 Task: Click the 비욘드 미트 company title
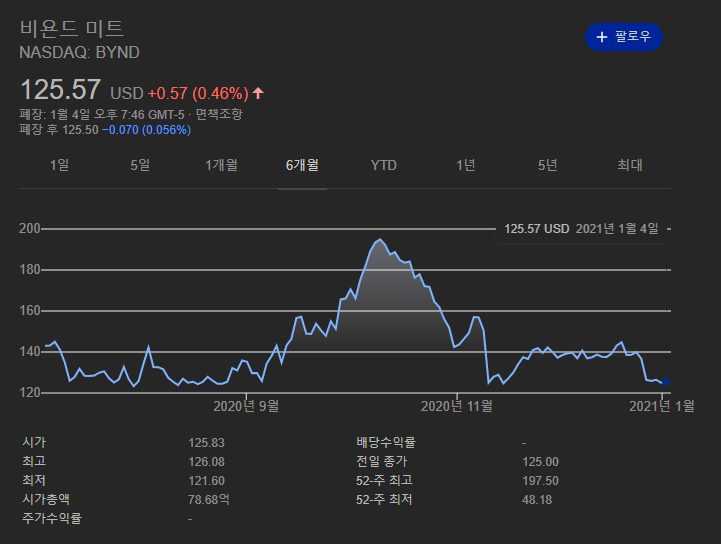pos(72,28)
